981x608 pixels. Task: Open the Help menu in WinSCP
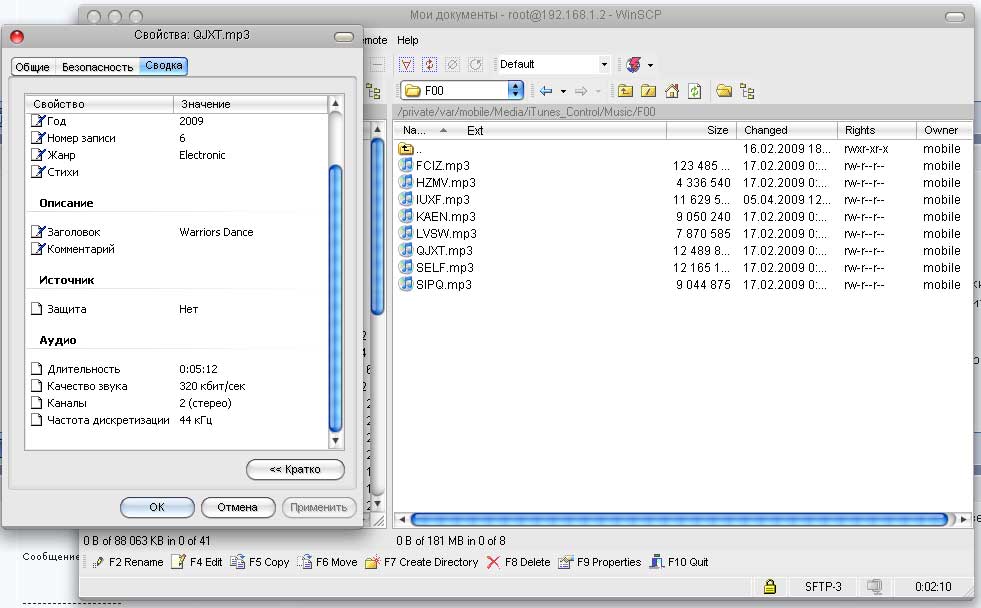click(408, 40)
